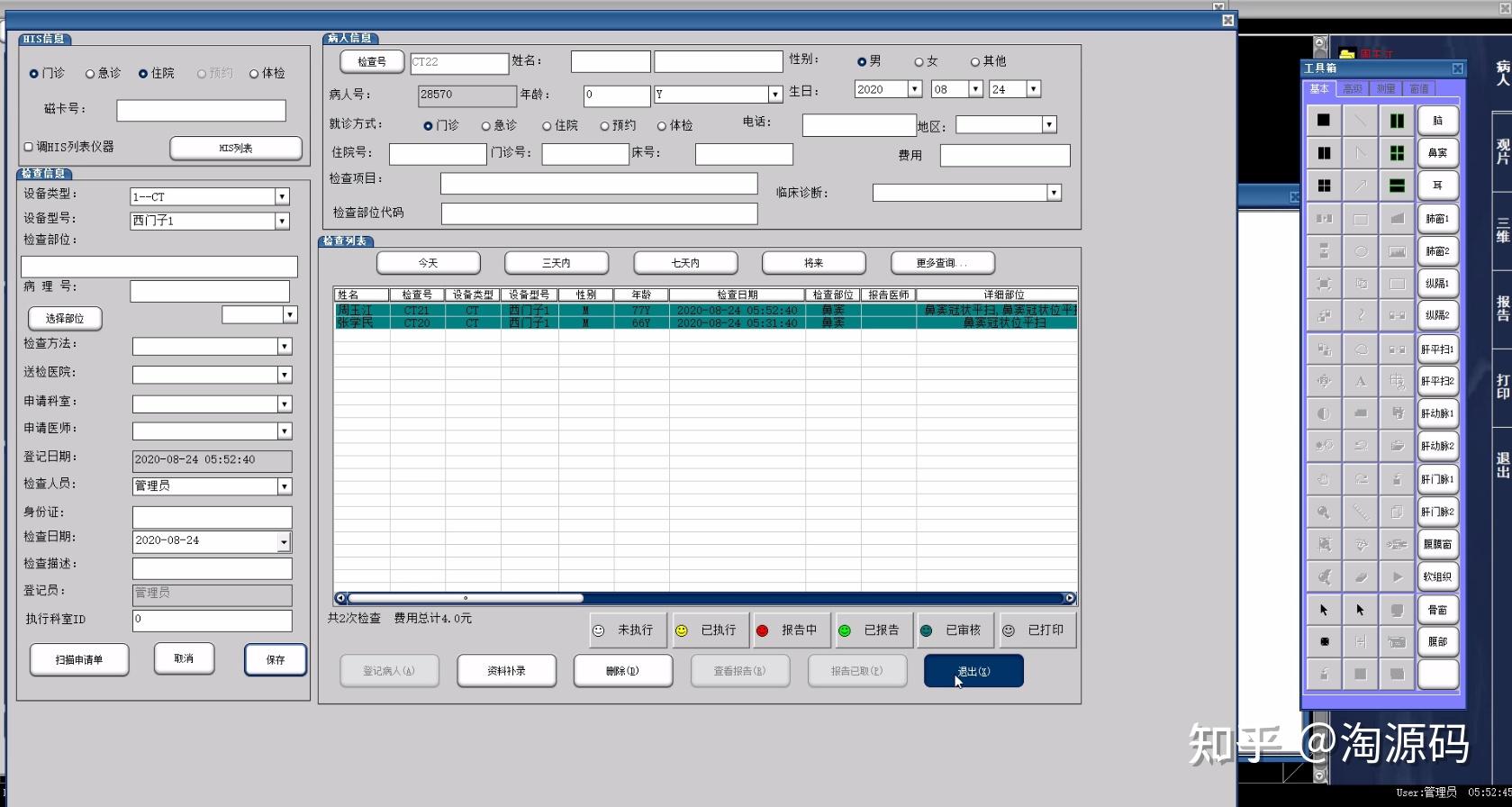Image resolution: width=1512 pixels, height=807 pixels.
Task: Select 预约 under 就诊方式
Action: point(605,126)
